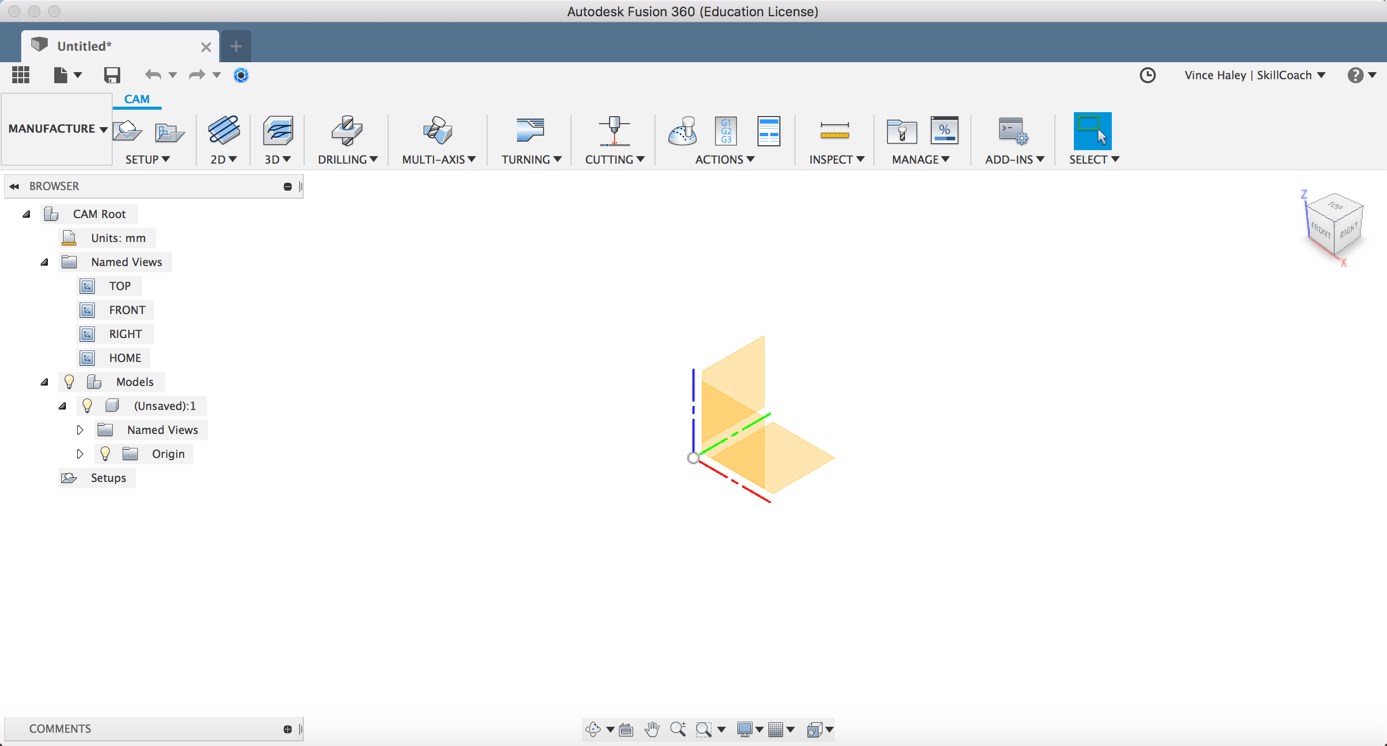
Task: Click the Setup Sheet icon
Action: 769,131
